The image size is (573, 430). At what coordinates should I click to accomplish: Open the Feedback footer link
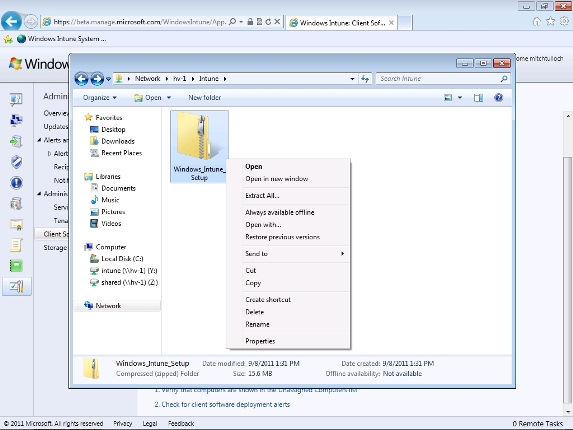click(181, 423)
